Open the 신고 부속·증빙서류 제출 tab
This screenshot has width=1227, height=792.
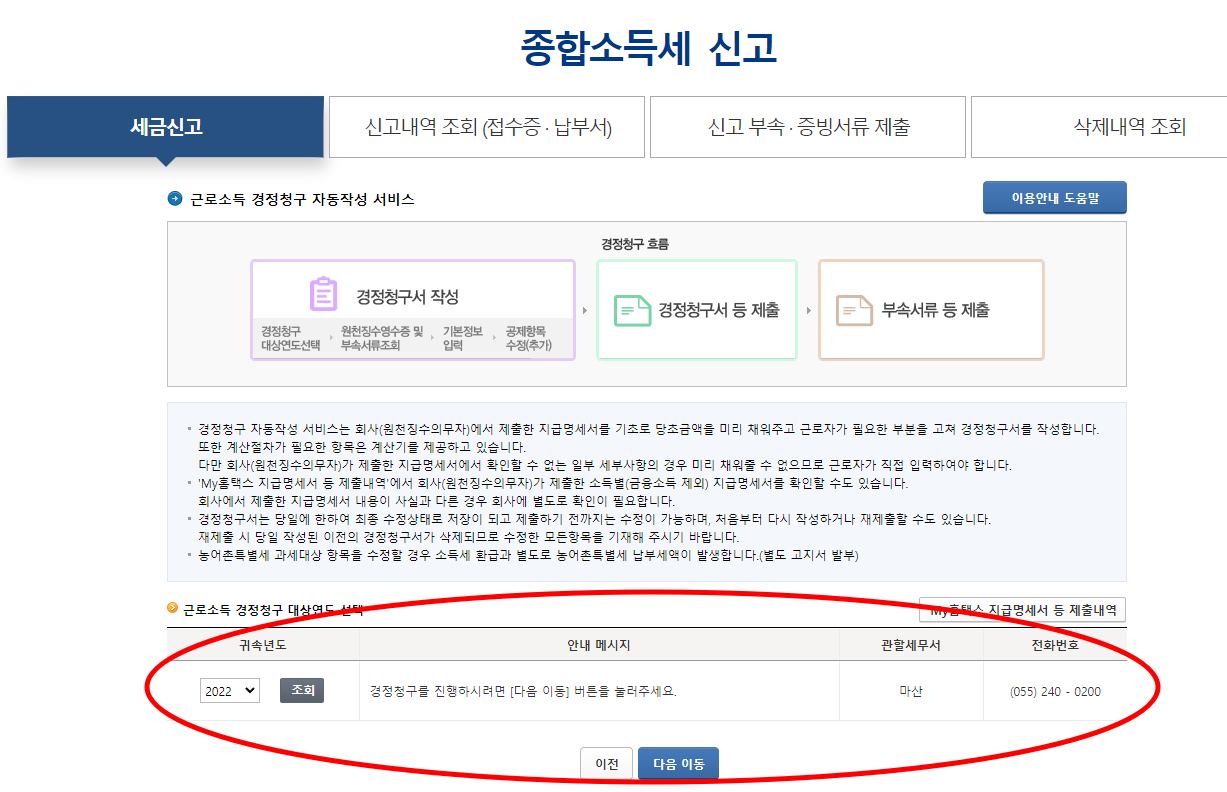[808, 127]
